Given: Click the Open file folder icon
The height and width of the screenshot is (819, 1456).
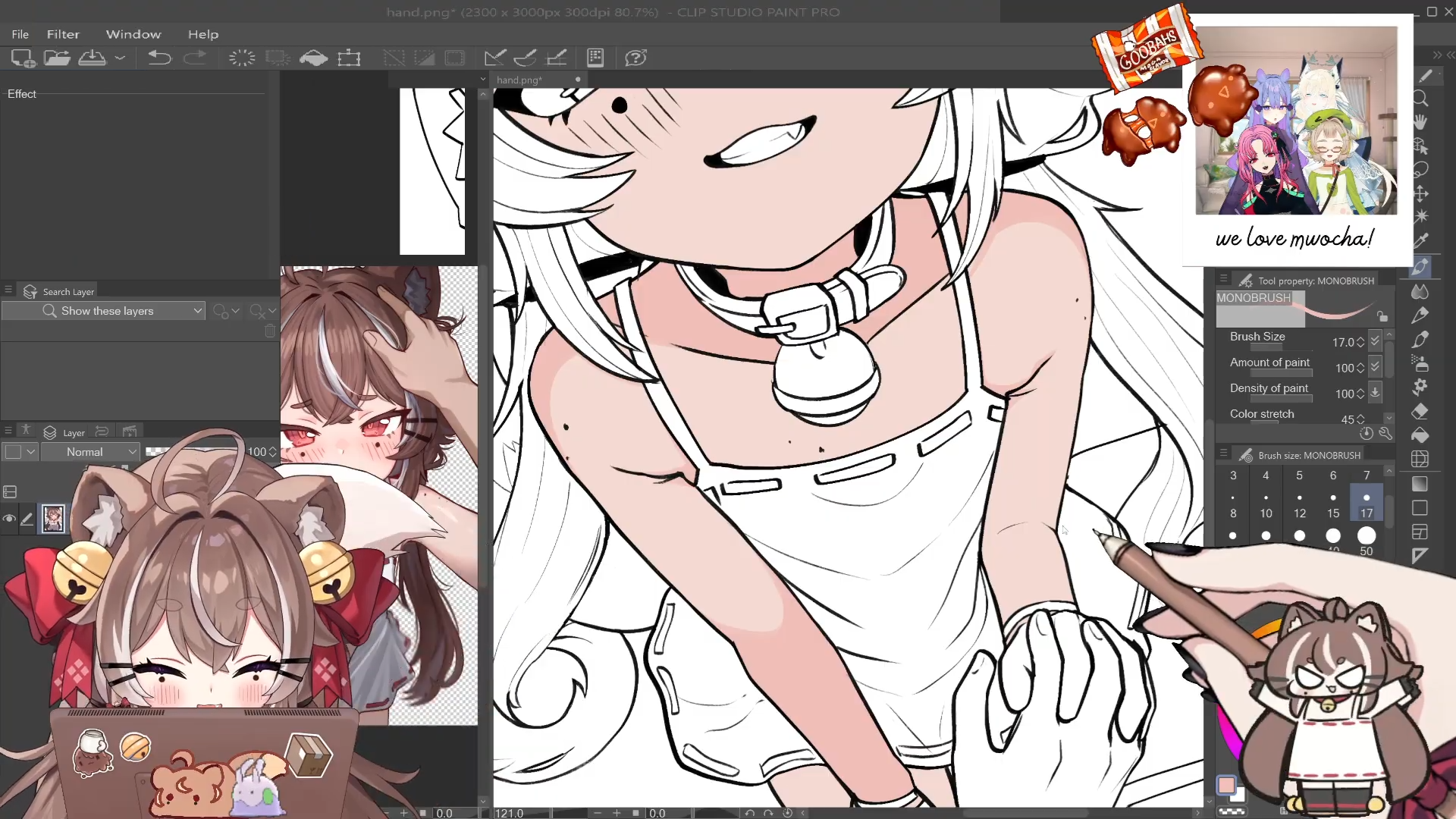Looking at the screenshot, I should point(57,58).
